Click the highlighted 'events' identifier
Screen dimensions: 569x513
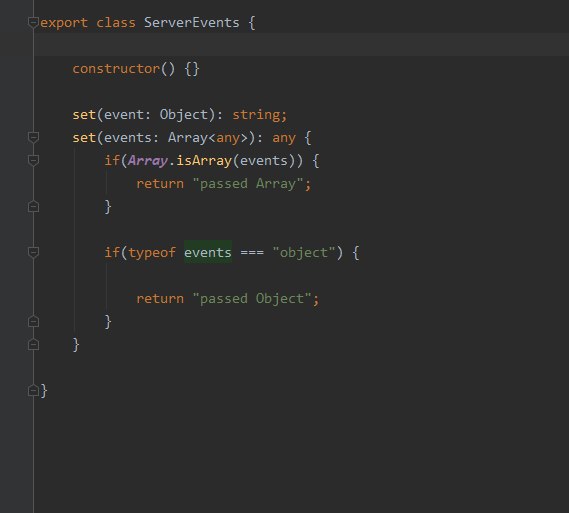click(x=208, y=253)
